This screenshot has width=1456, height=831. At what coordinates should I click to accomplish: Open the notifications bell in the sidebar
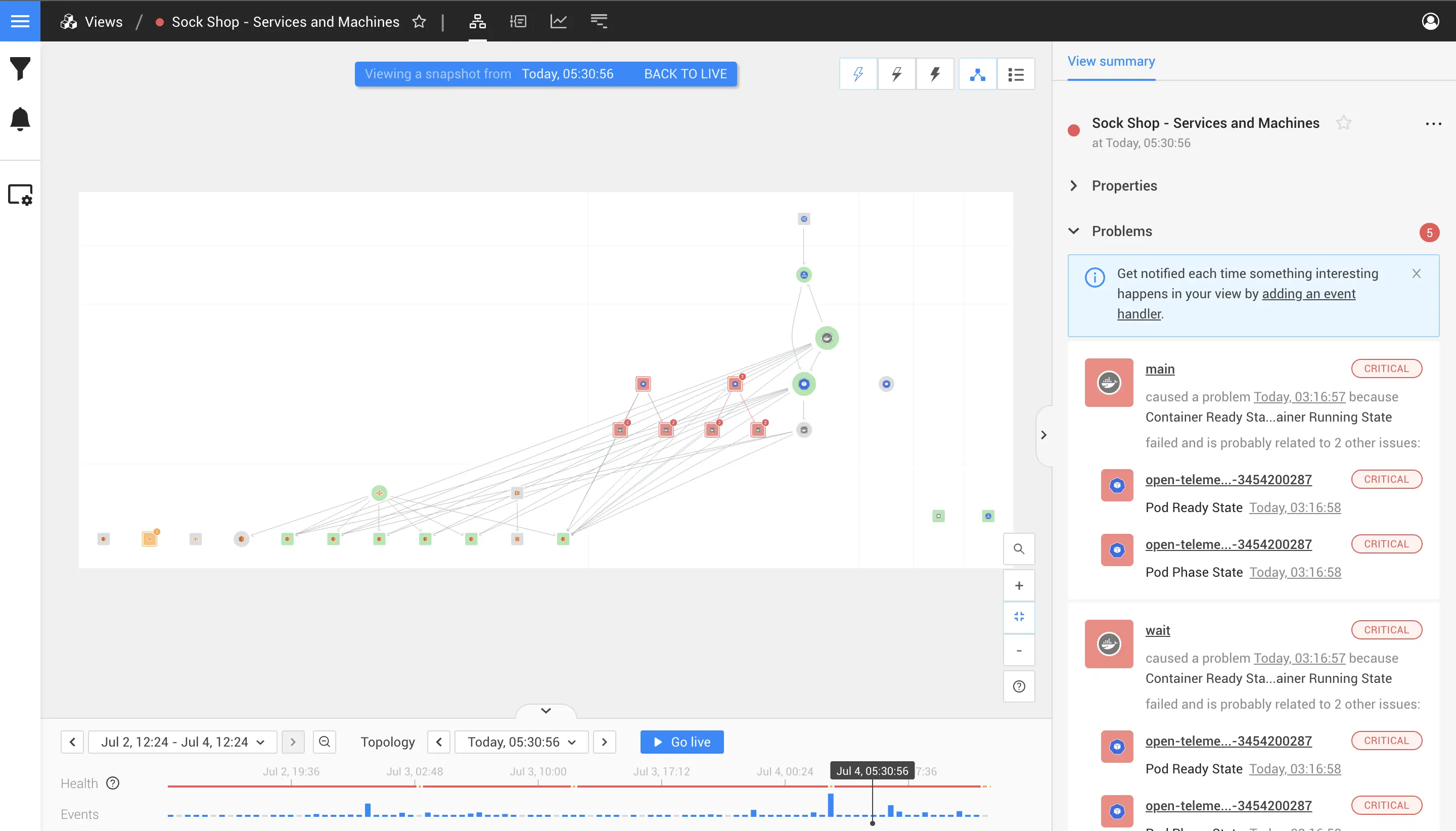20,119
